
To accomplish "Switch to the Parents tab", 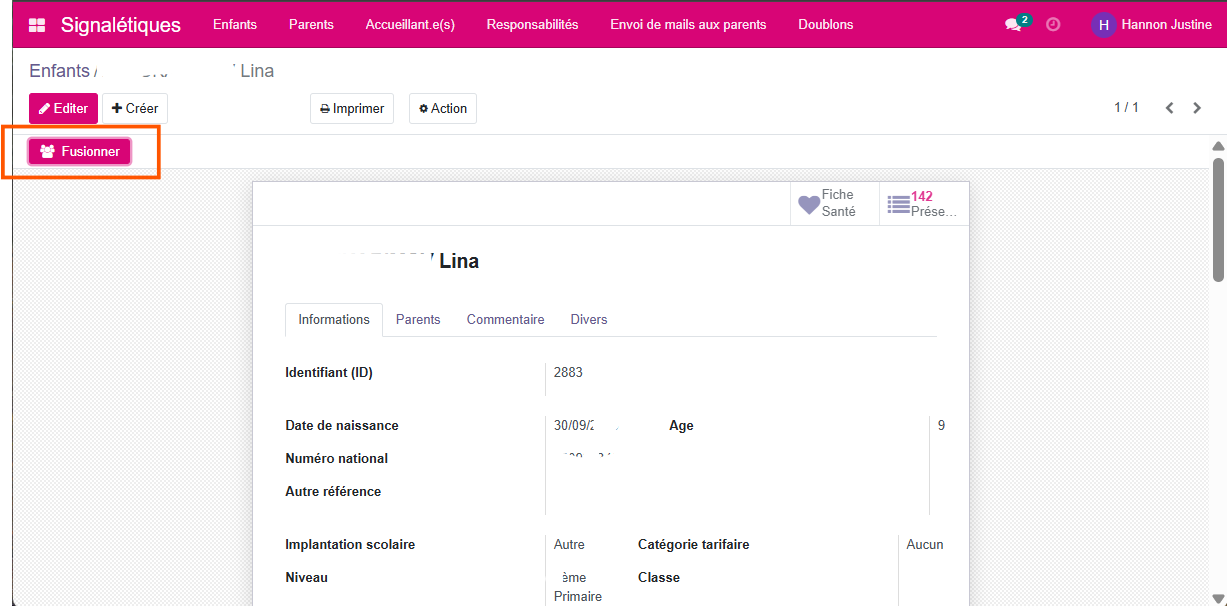I will (418, 319).
